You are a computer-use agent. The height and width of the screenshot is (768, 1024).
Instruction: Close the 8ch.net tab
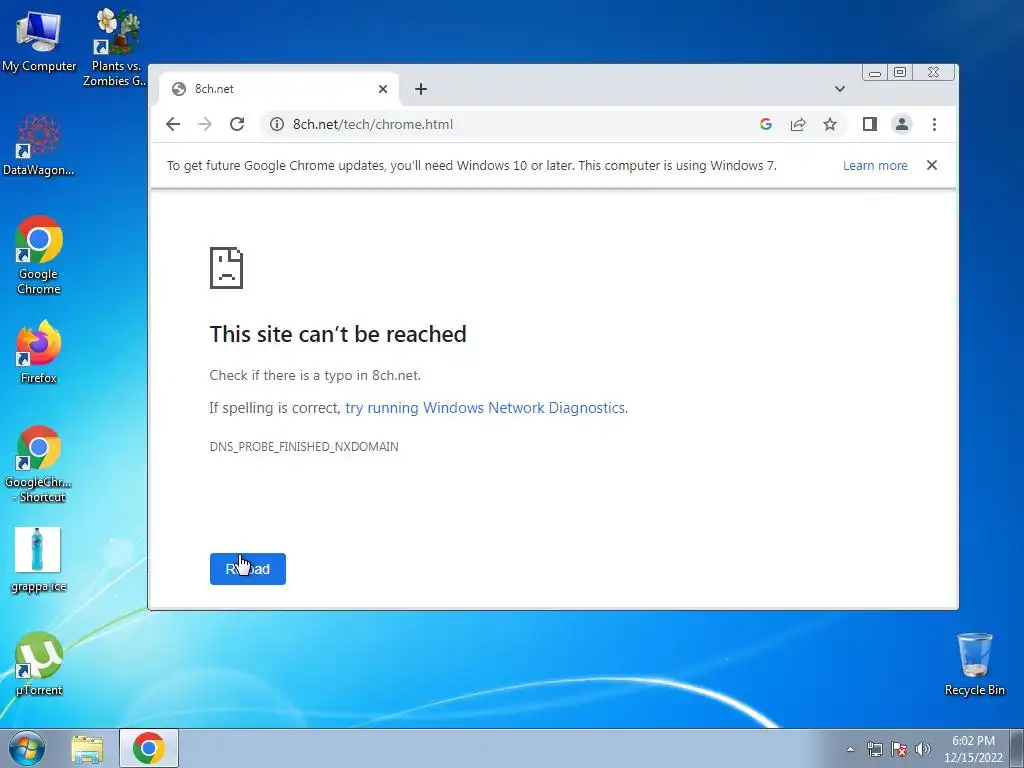383,89
